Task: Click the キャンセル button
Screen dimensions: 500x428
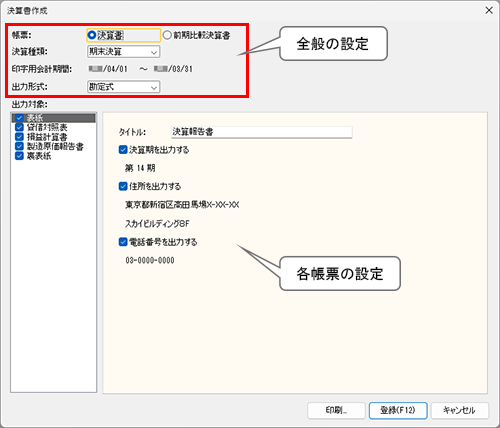Action: [460, 410]
